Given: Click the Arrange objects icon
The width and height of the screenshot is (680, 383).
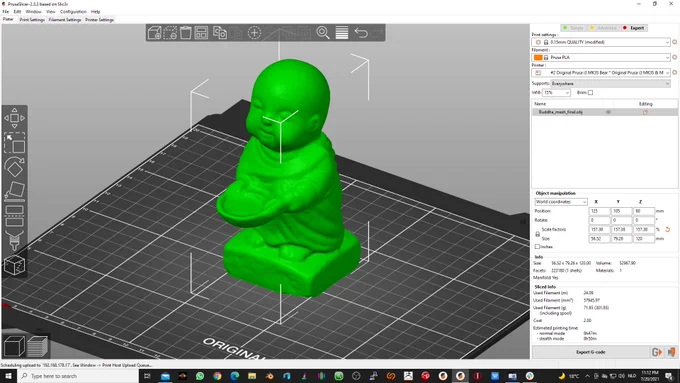Looking at the screenshot, I should 201,33.
